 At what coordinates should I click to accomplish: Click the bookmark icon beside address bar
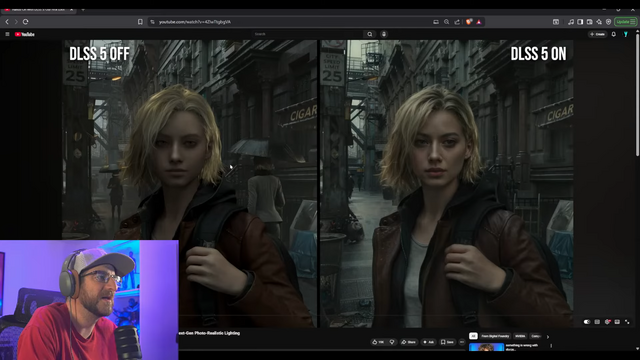[140, 22]
